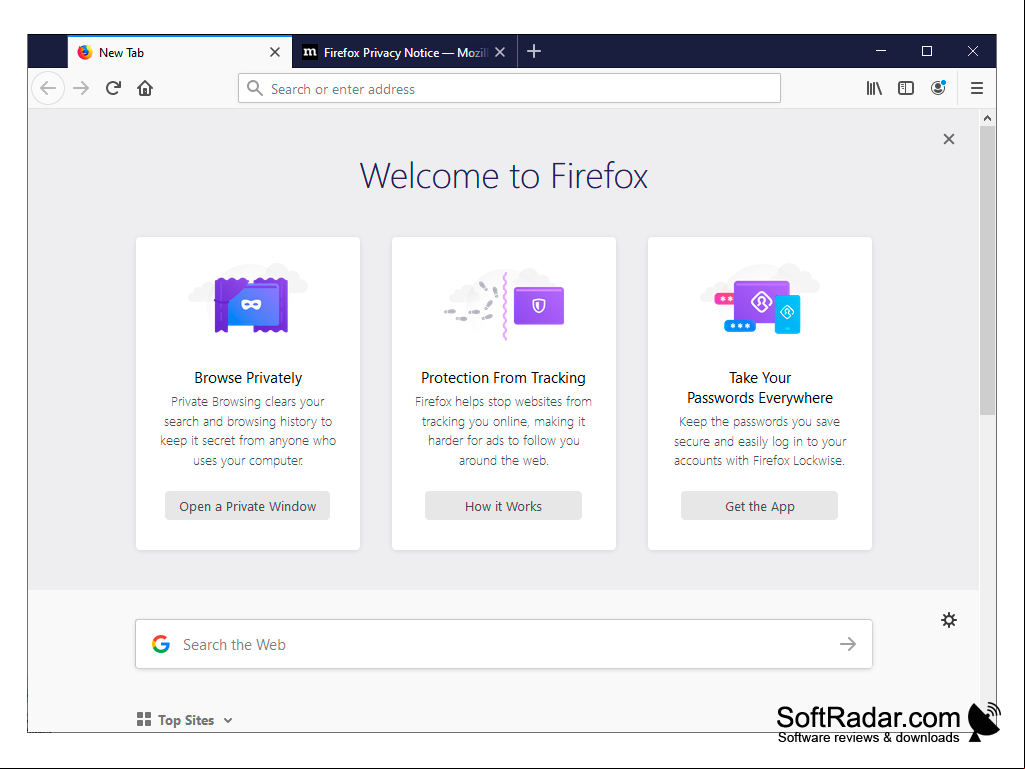The width and height of the screenshot is (1025, 769).
Task: Maximize the Firefox window
Action: 927,51
